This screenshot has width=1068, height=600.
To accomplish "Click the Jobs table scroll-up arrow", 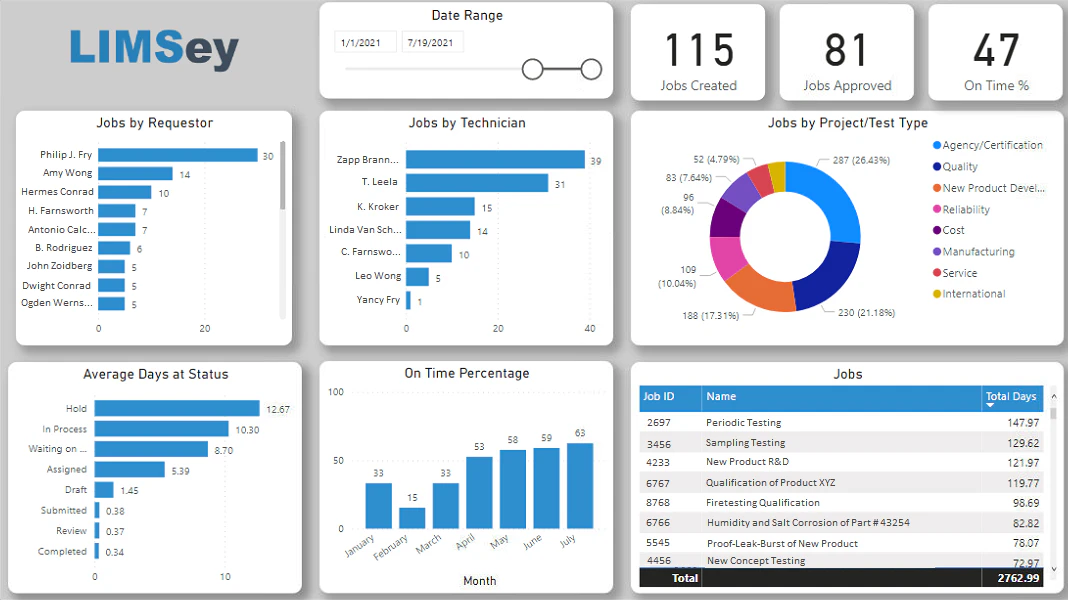I will coord(1054,396).
